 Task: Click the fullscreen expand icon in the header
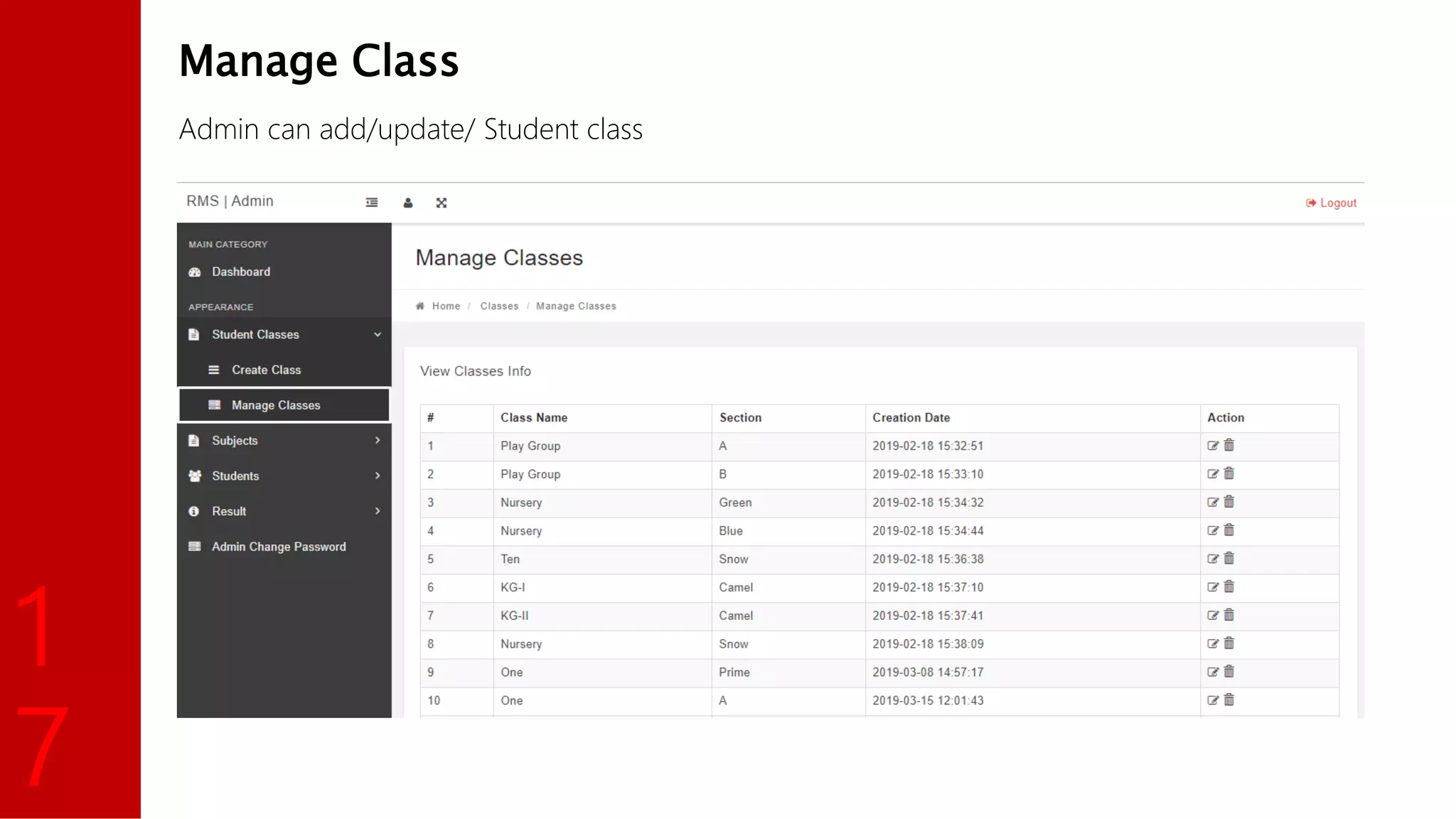[441, 203]
